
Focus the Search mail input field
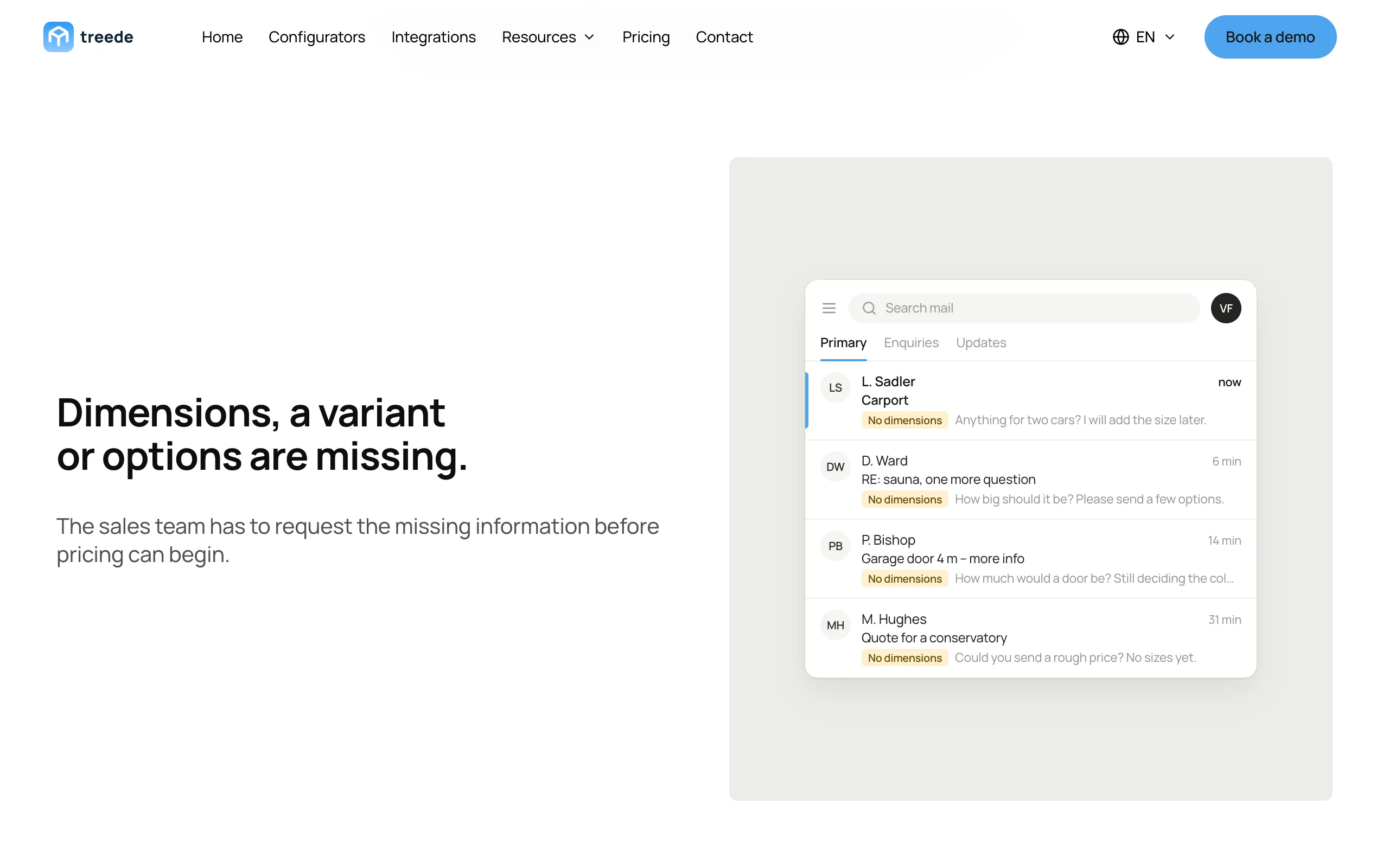pos(1024,308)
